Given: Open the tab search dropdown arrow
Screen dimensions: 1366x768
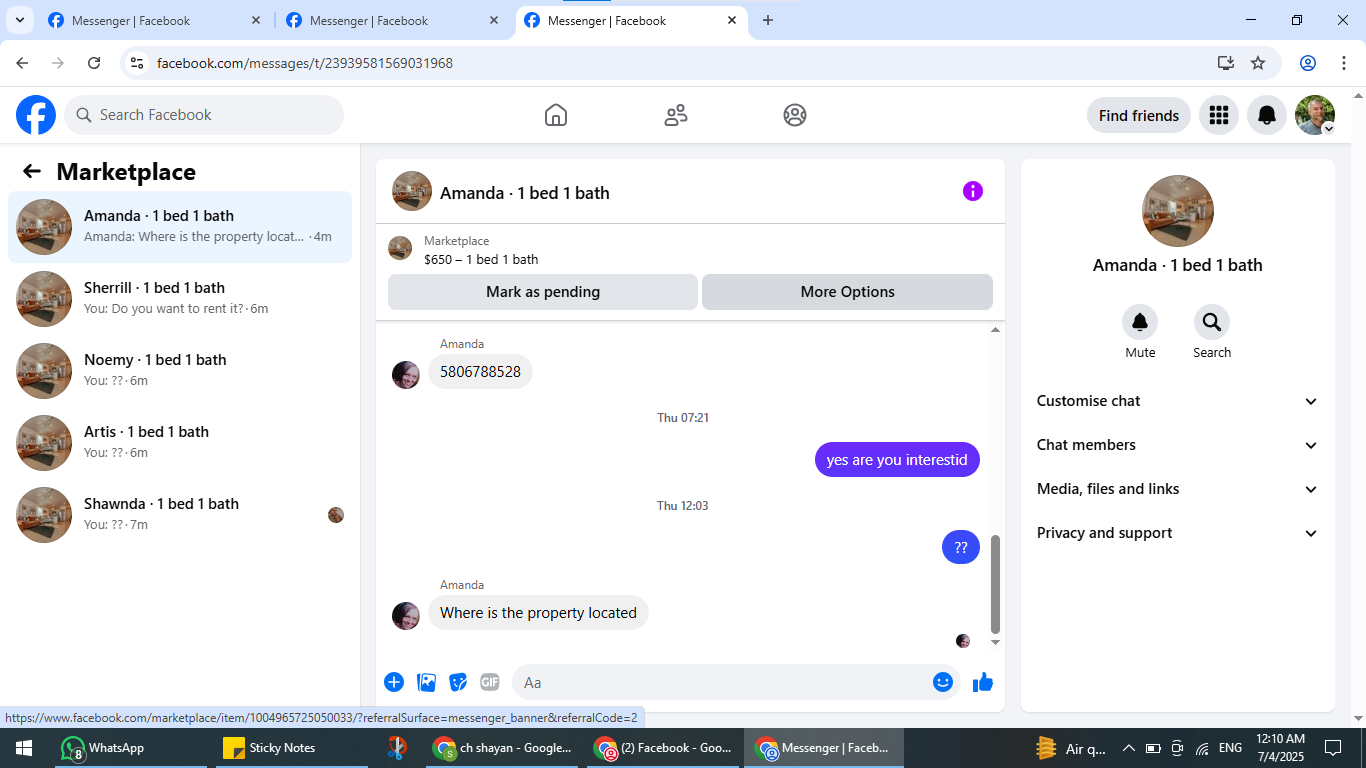Looking at the screenshot, I should [x=19, y=20].
